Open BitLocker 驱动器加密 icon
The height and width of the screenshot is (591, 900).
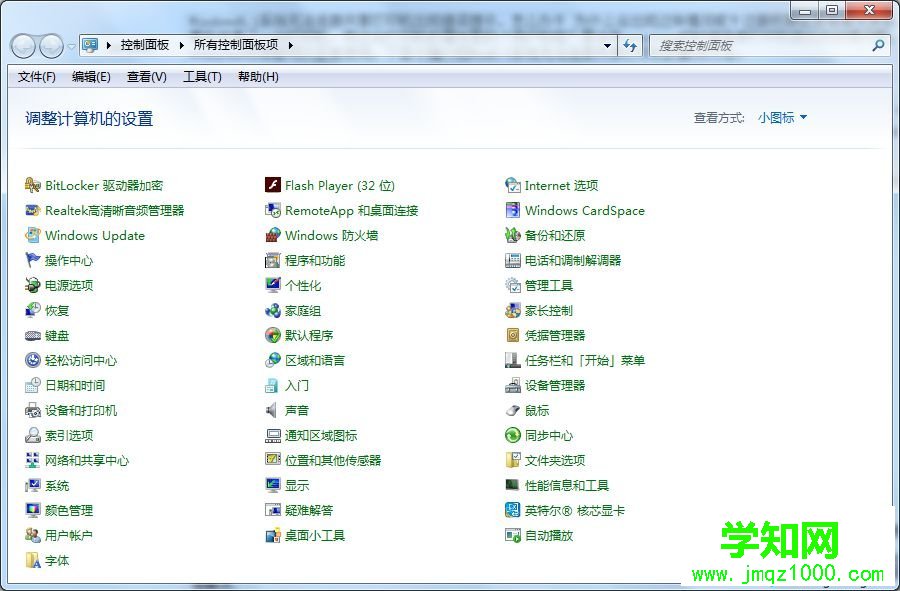click(x=33, y=185)
